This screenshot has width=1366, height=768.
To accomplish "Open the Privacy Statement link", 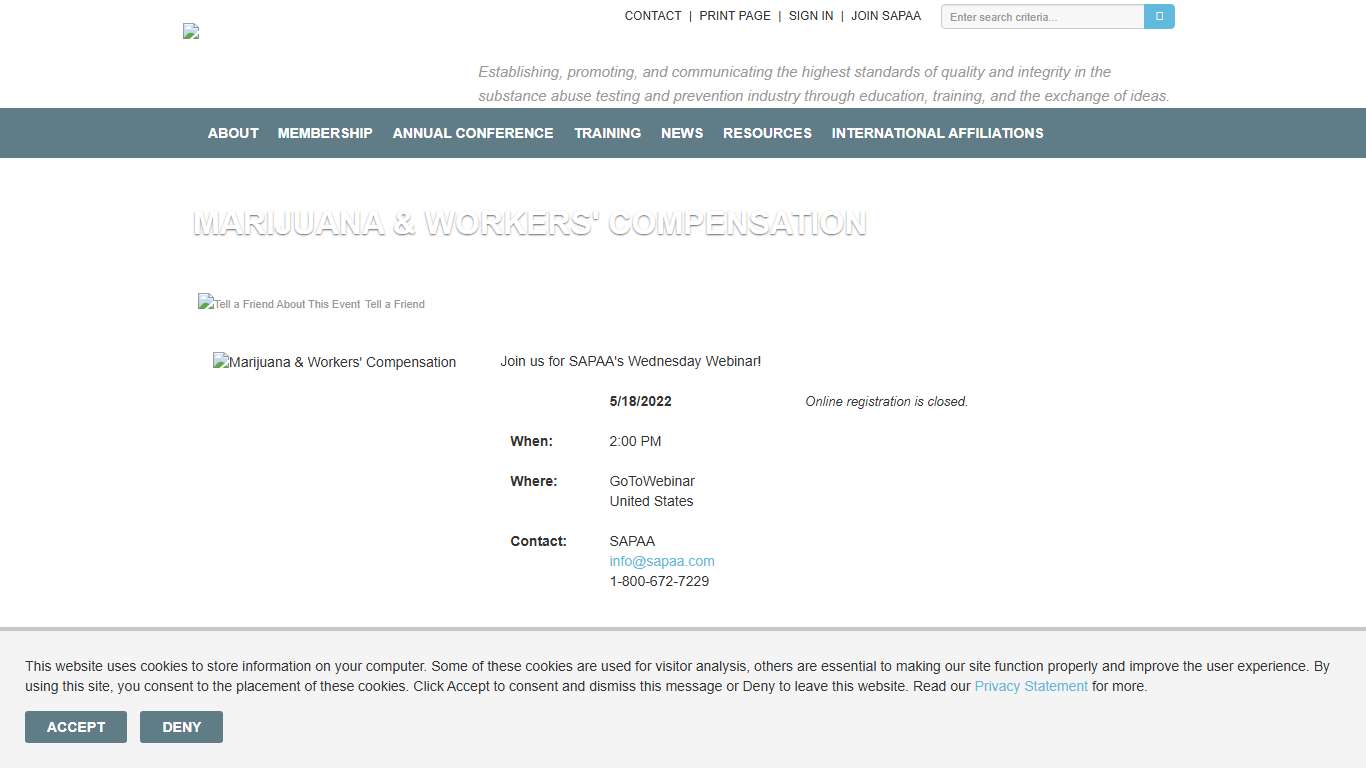I will coord(1031,686).
